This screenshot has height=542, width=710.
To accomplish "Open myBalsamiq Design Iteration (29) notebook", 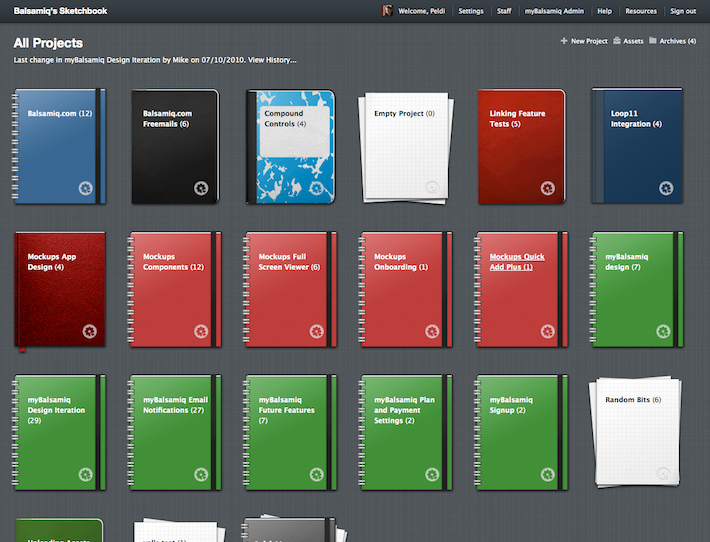I will point(59,432).
